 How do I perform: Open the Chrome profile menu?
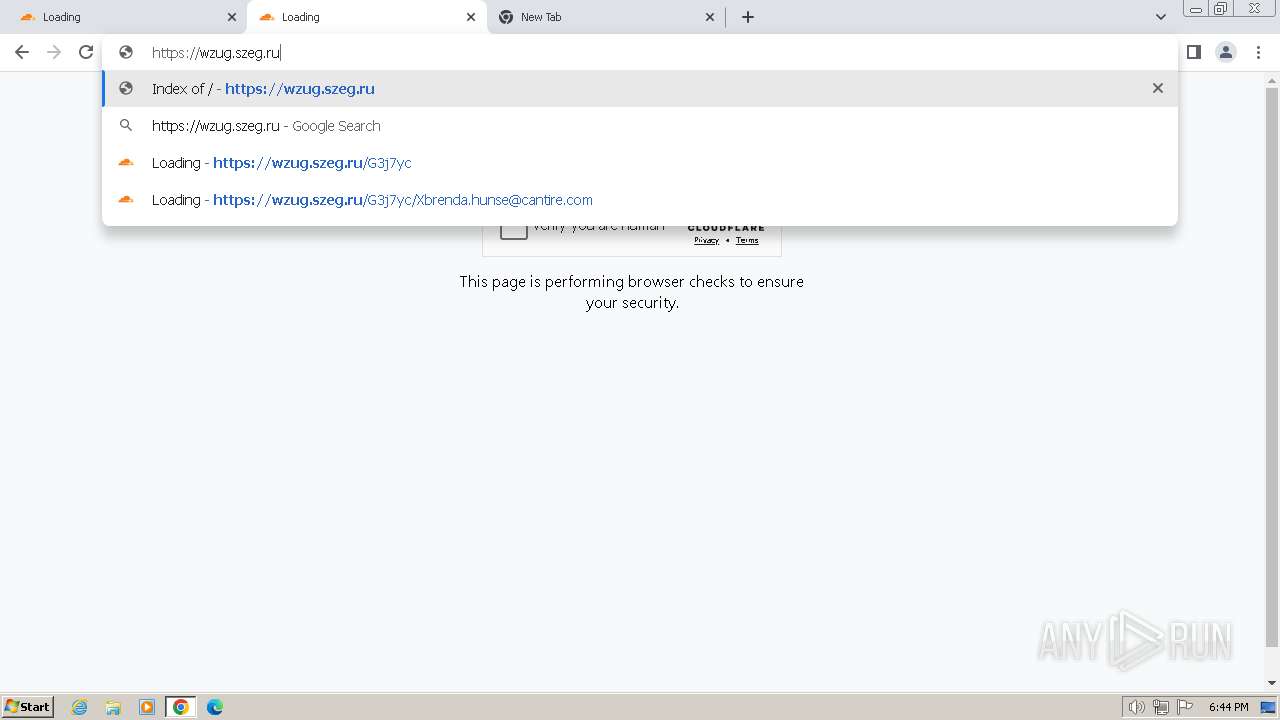[1226, 52]
